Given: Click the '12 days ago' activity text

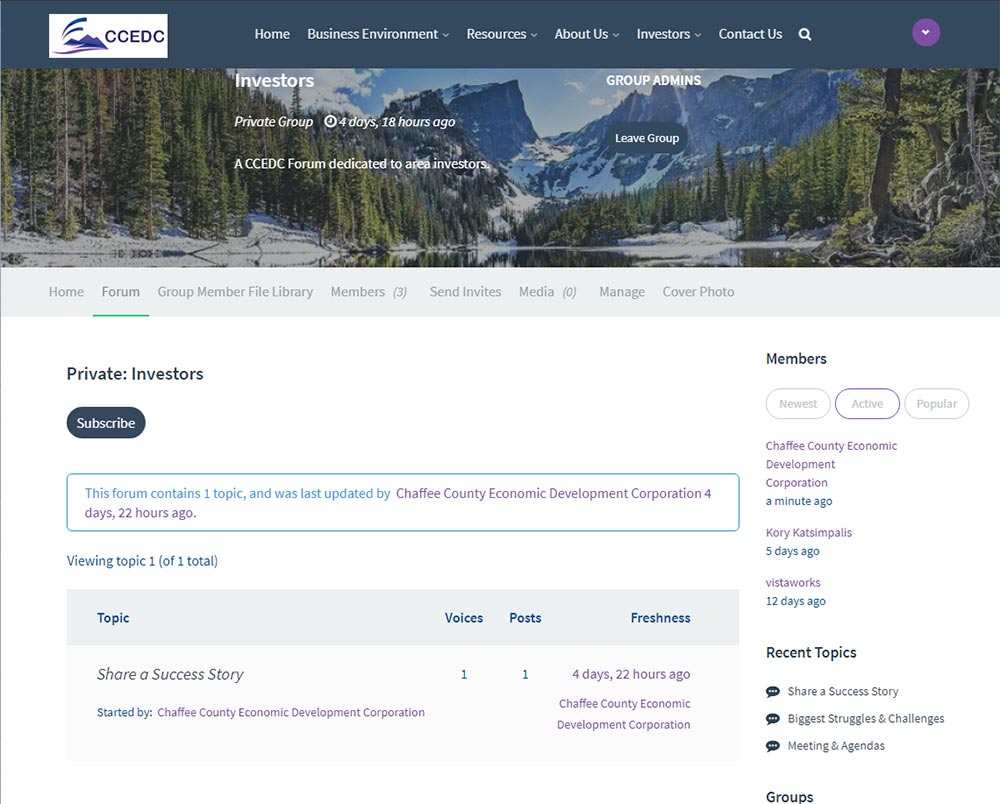Looking at the screenshot, I should 796,601.
